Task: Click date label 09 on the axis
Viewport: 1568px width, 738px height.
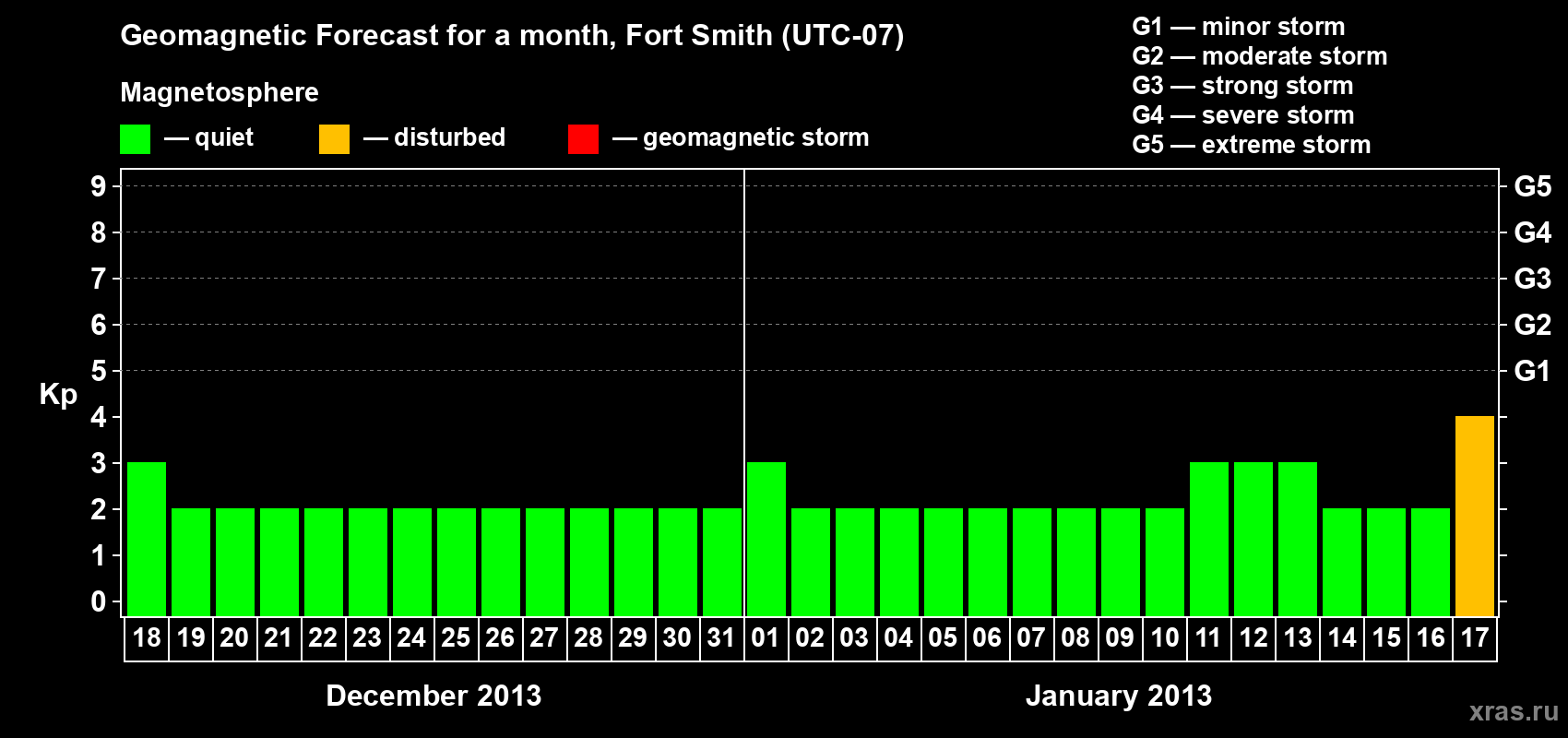Action: coord(1120,638)
